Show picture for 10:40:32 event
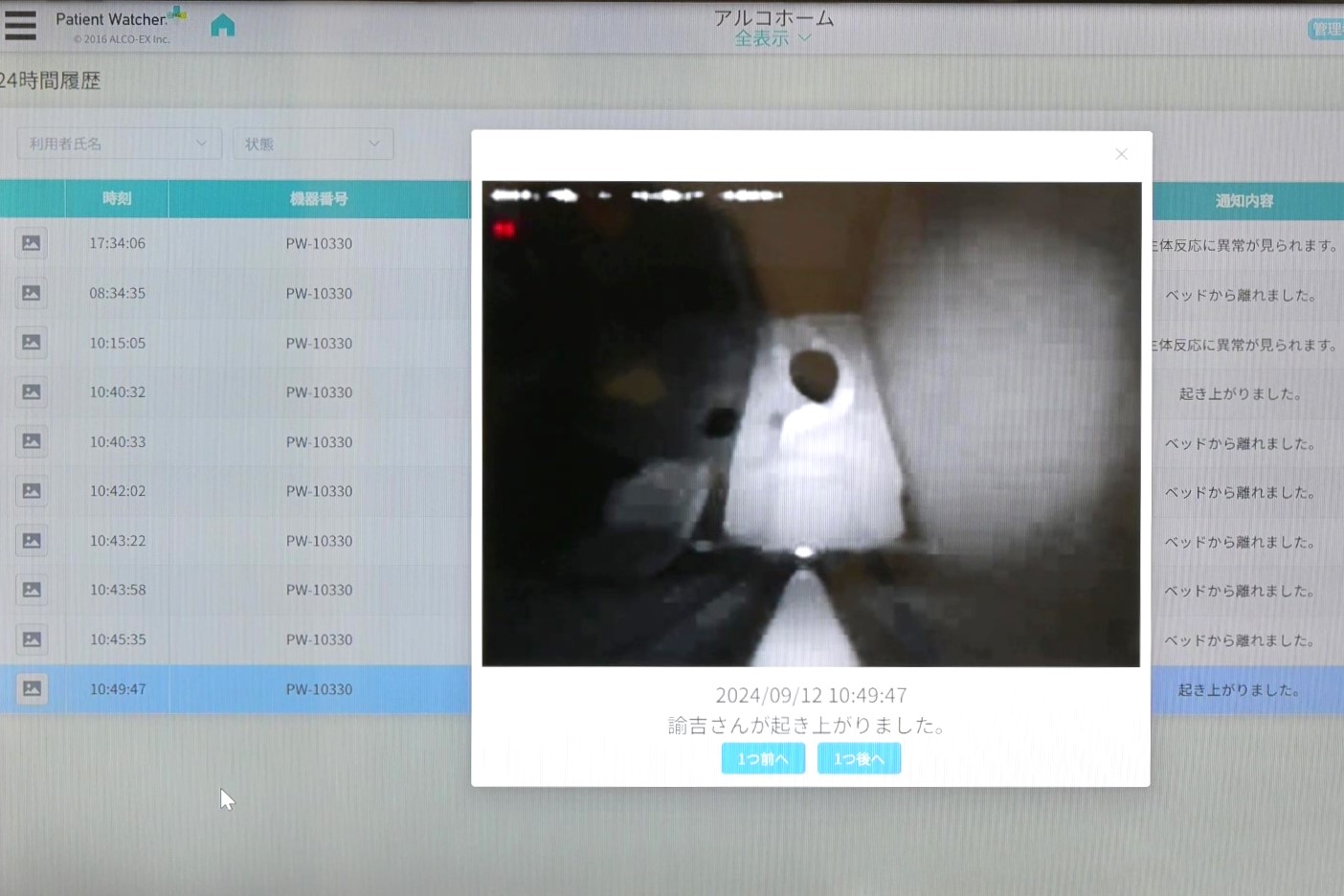The image size is (1344, 896). pyautogui.click(x=32, y=392)
